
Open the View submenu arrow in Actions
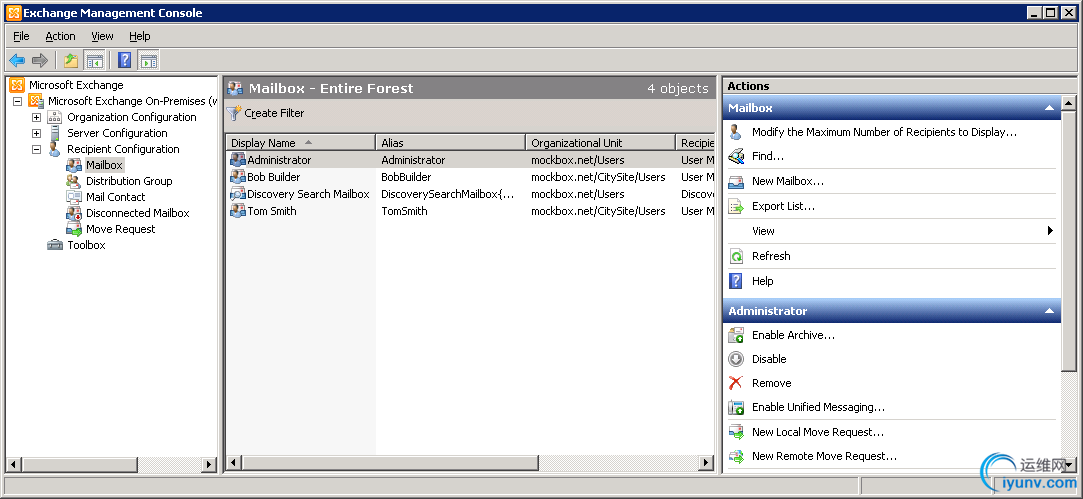pos(1050,231)
